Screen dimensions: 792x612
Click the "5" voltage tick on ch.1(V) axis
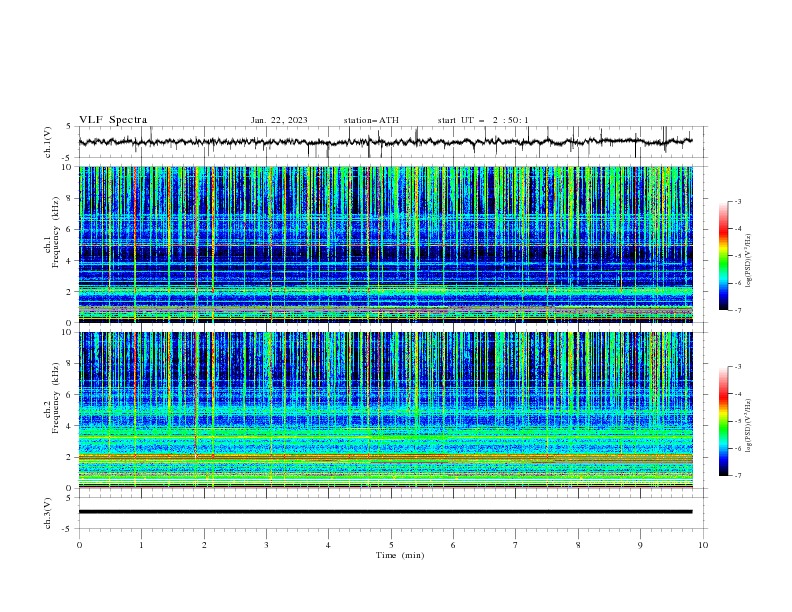coord(69,127)
